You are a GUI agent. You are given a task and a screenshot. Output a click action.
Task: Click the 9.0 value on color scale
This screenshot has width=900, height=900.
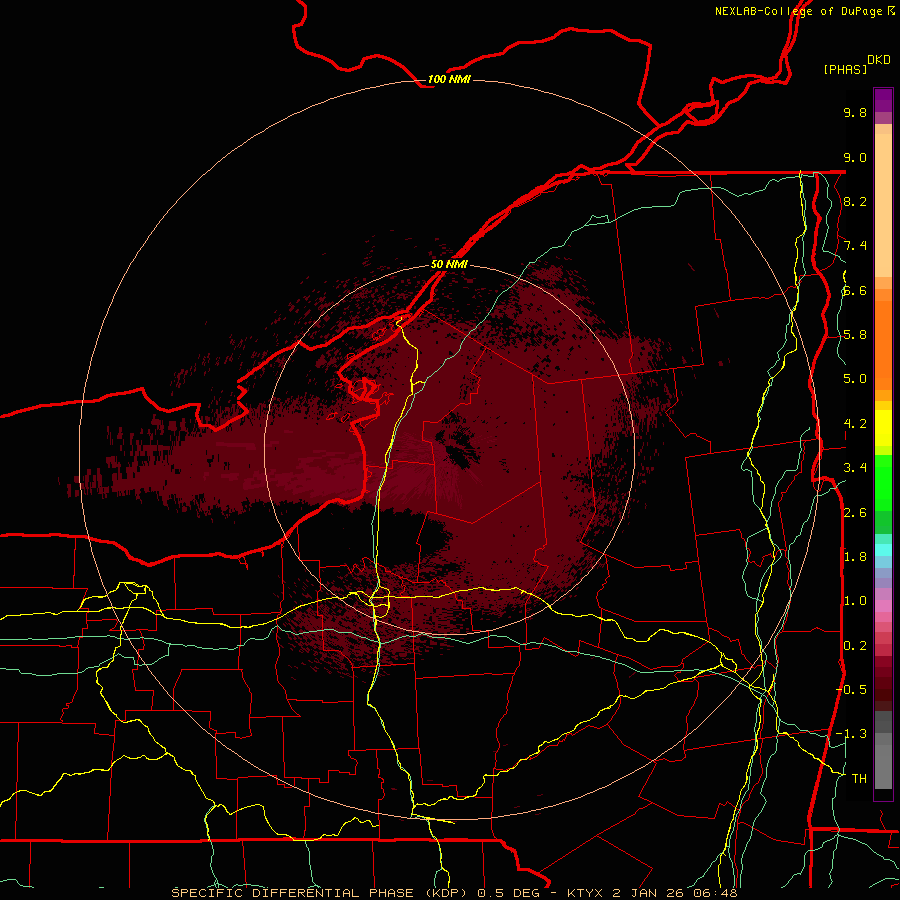pyautogui.click(x=855, y=157)
